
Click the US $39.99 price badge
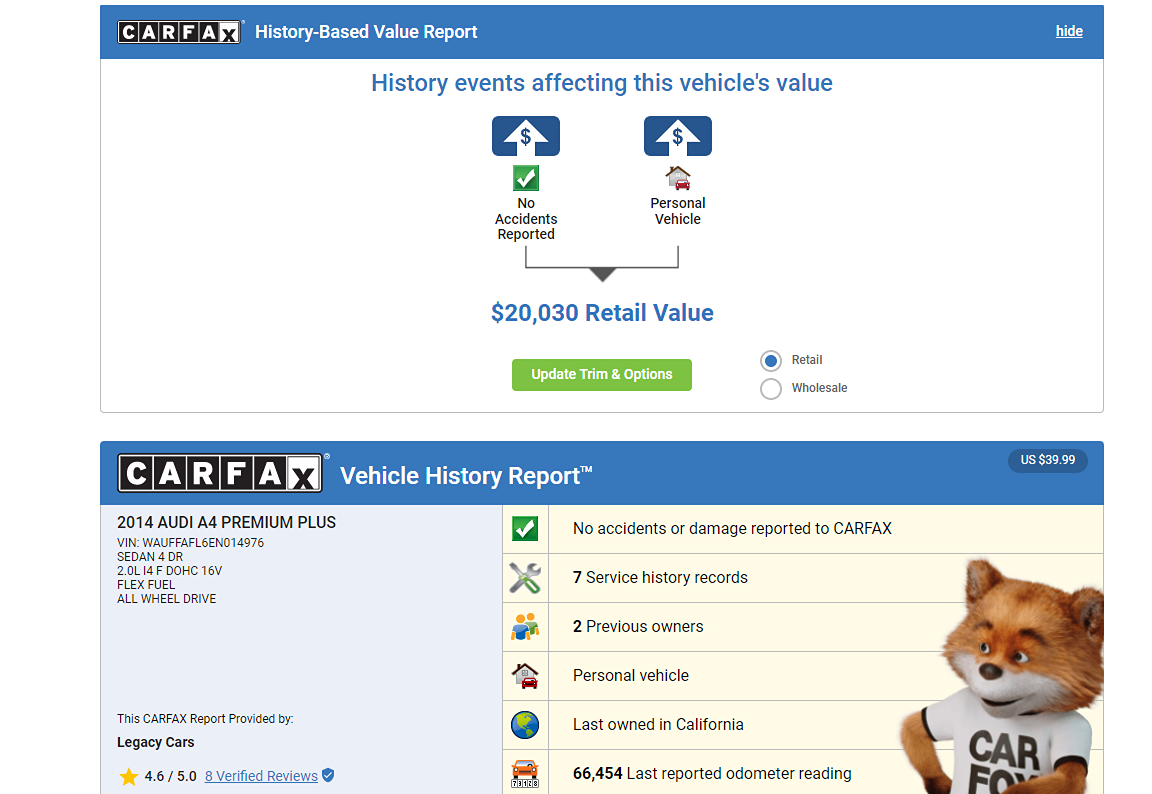point(1047,460)
